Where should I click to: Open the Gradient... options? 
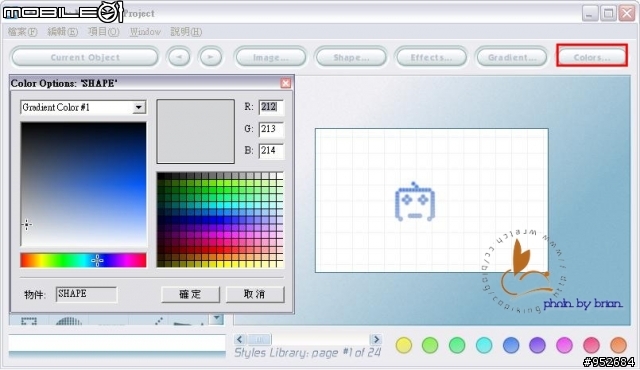pyautogui.click(x=511, y=57)
